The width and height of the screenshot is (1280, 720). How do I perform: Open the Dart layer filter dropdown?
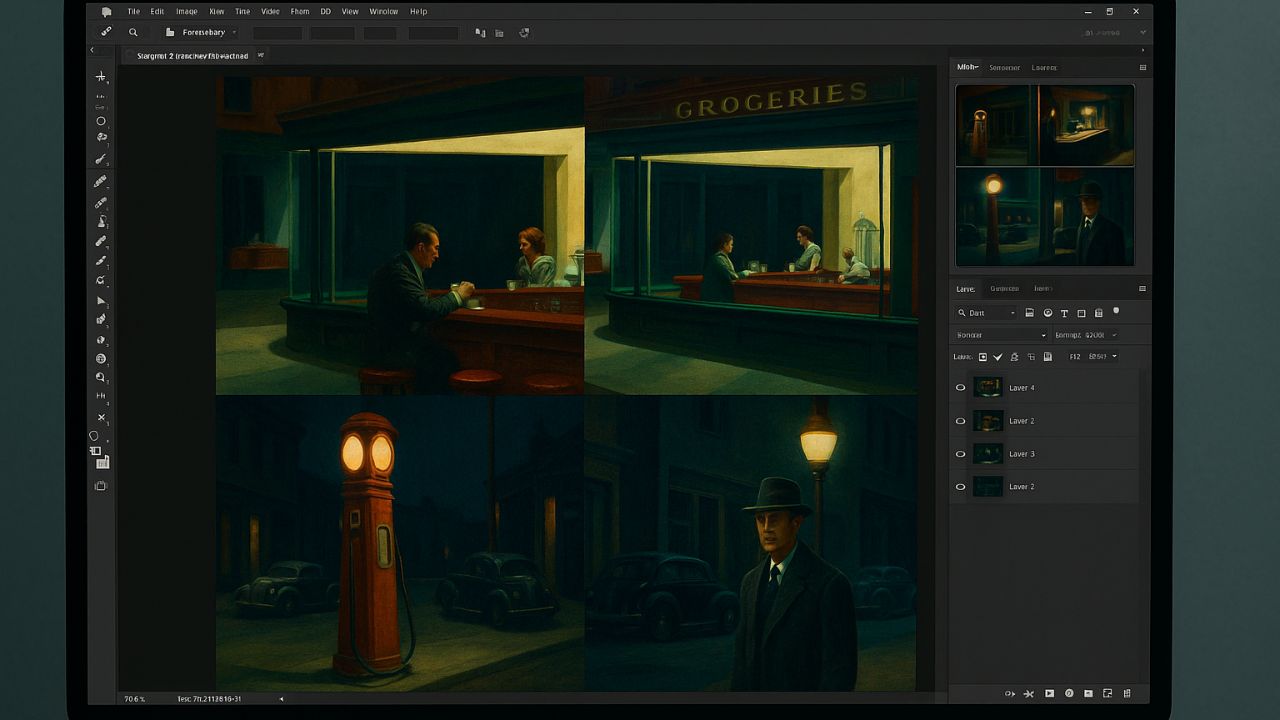click(986, 314)
